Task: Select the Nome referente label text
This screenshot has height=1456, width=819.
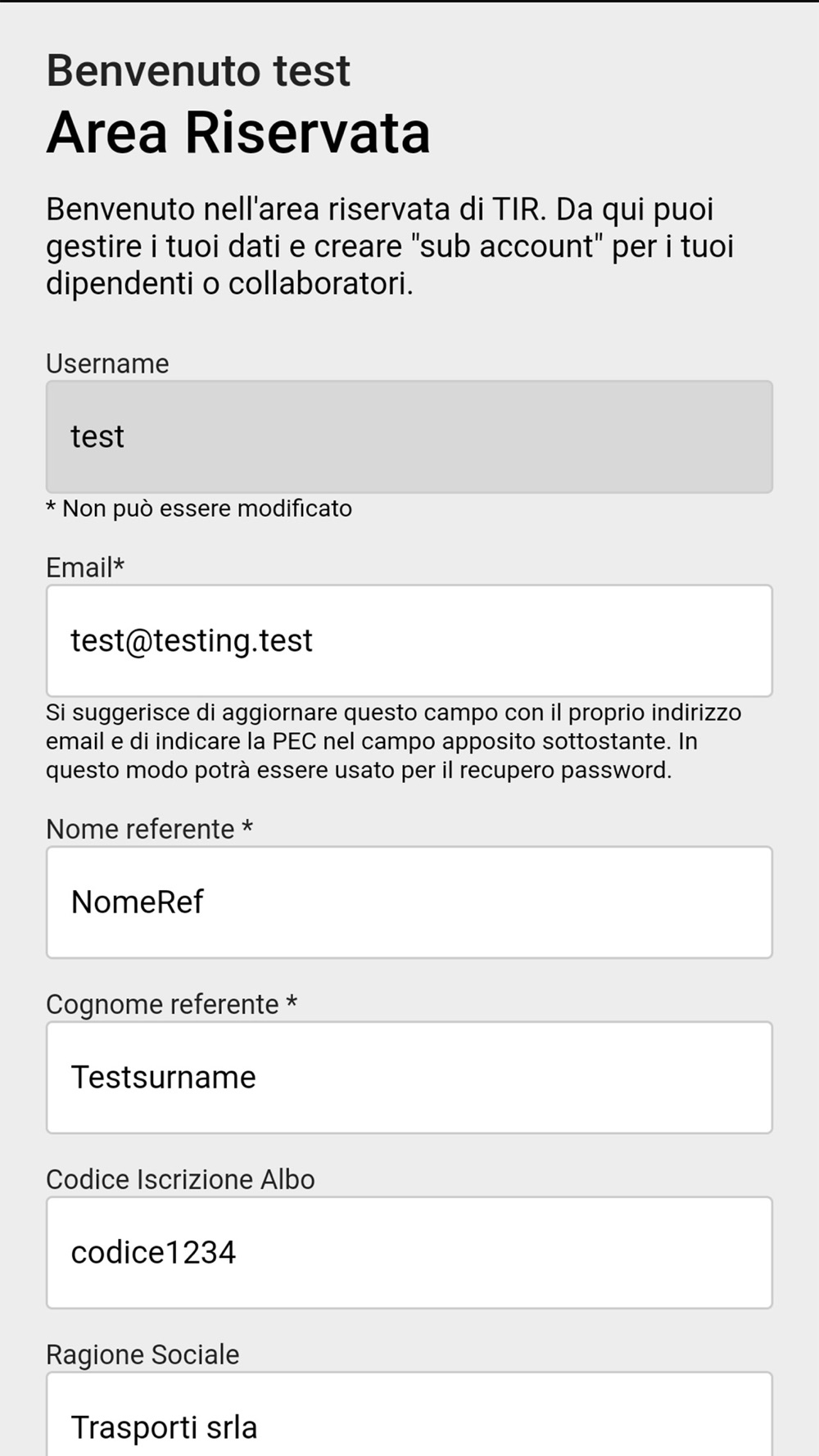Action: [x=140, y=830]
